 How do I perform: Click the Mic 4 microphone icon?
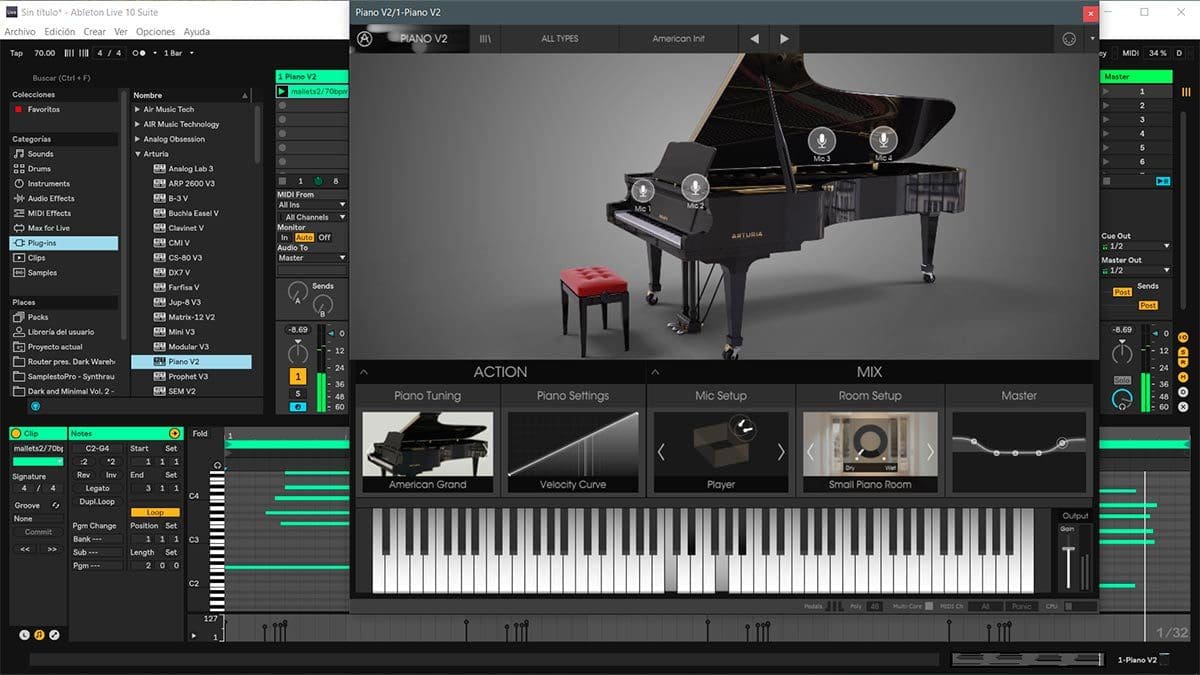point(883,141)
